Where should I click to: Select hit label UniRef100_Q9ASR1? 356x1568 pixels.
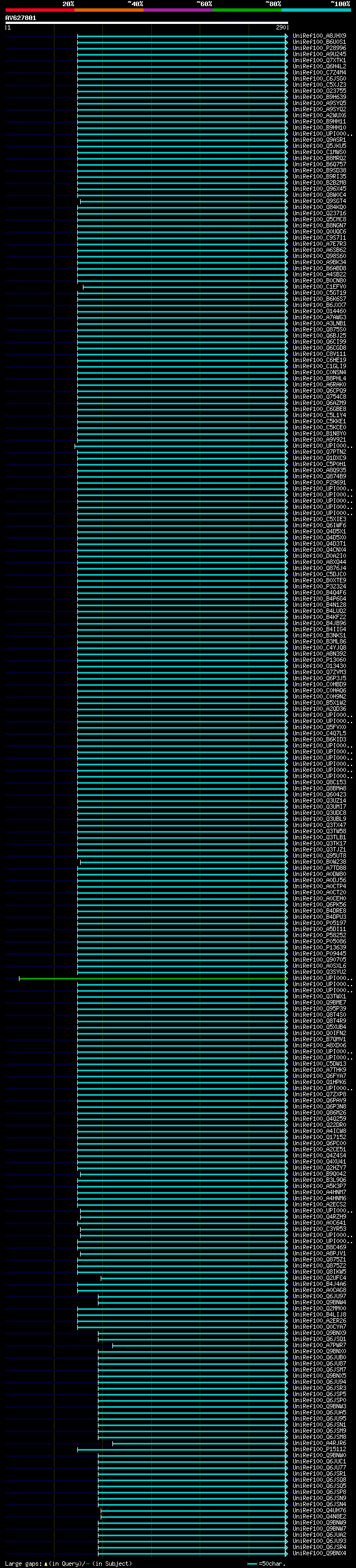coord(319,140)
